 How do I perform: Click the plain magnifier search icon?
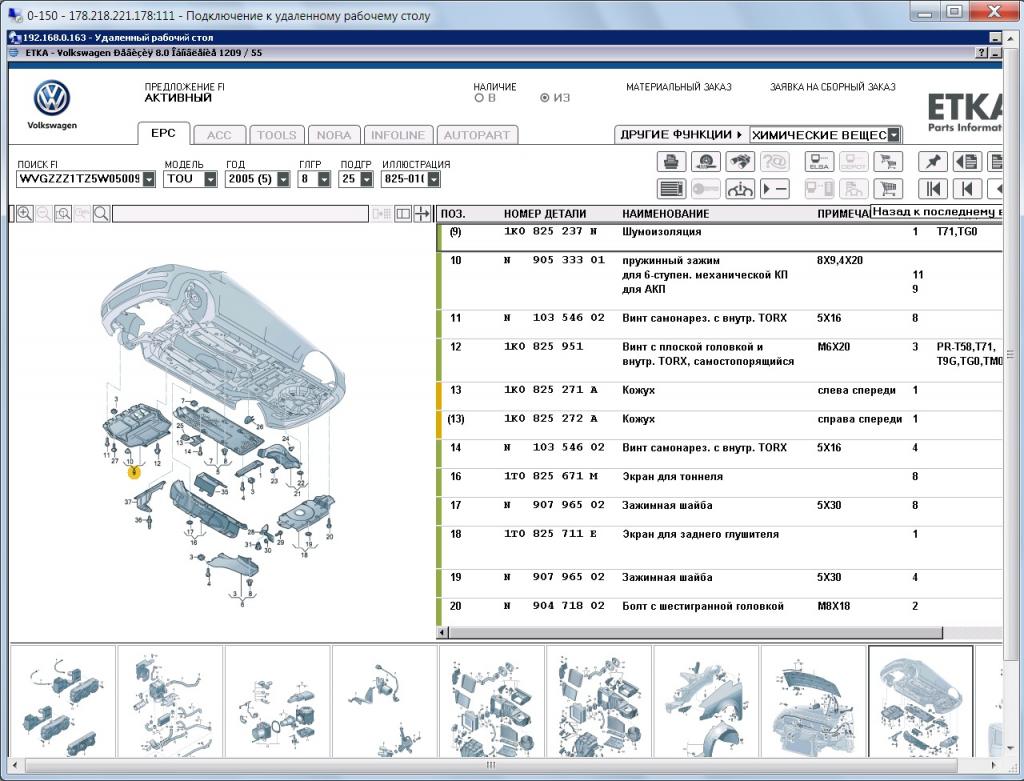point(101,214)
